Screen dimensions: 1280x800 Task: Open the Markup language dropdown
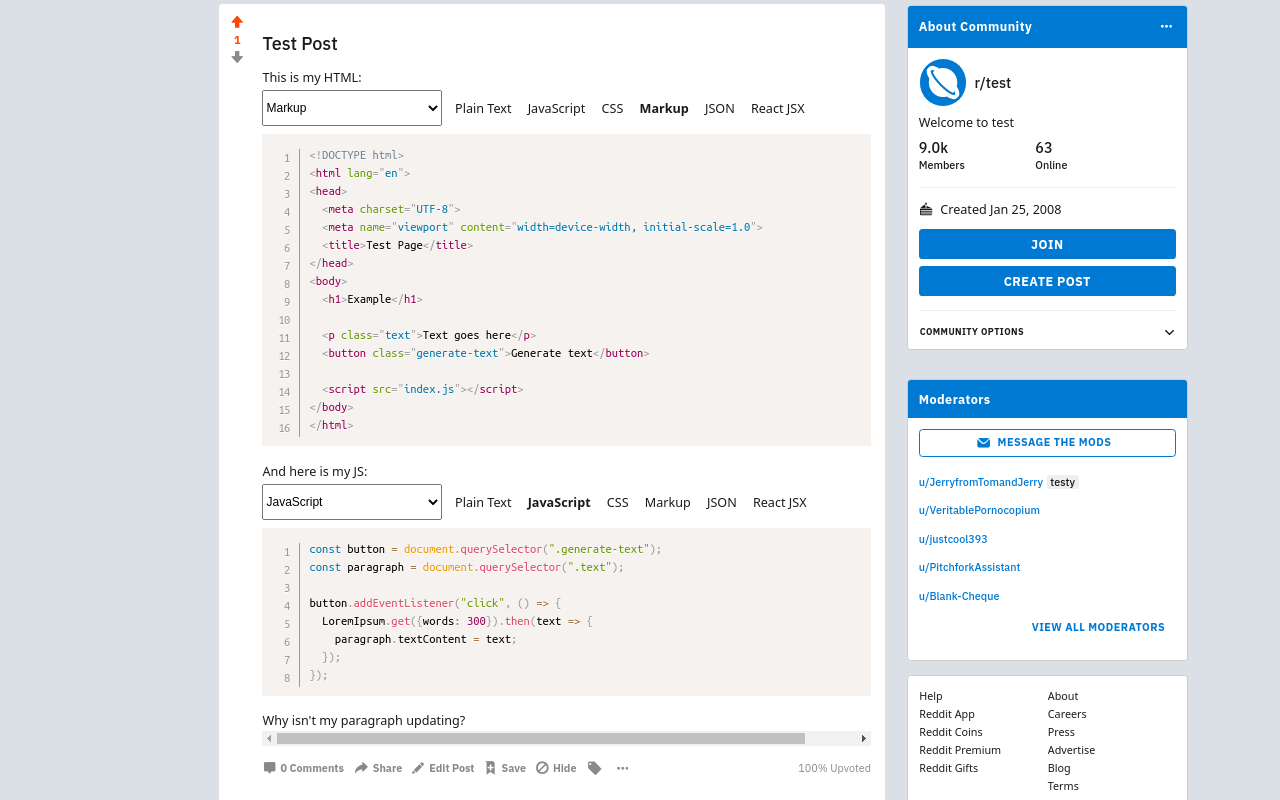pos(351,108)
